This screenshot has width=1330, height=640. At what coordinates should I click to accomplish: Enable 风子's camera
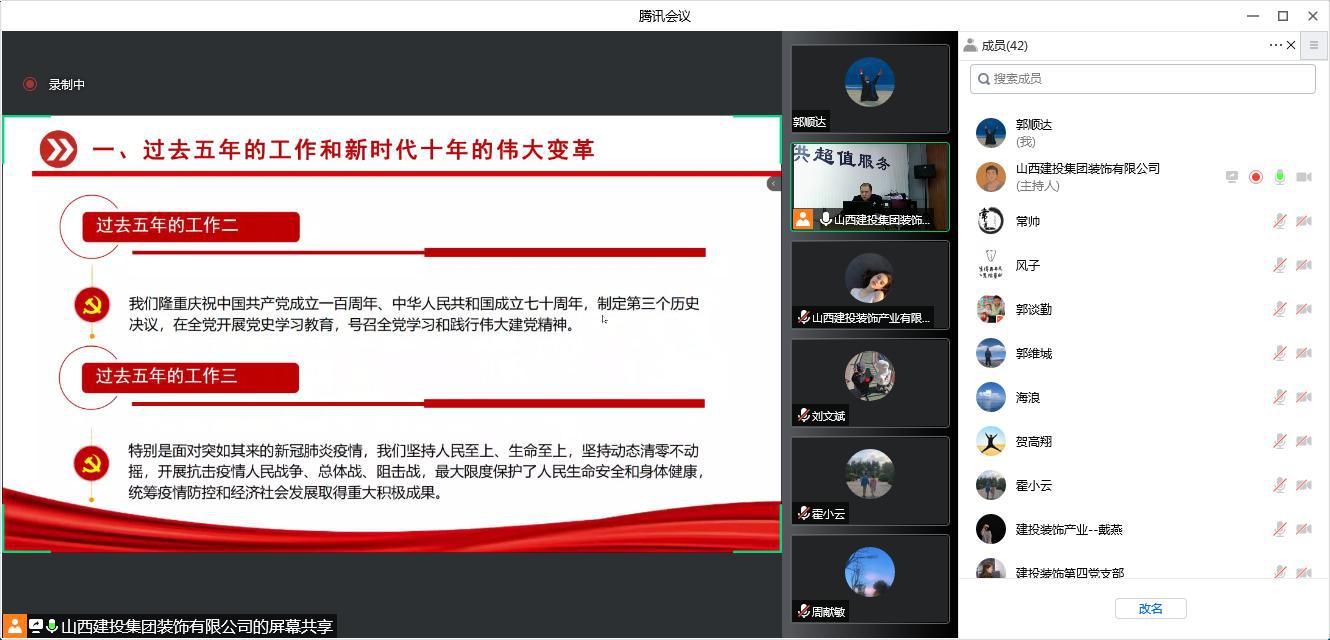click(x=1304, y=265)
